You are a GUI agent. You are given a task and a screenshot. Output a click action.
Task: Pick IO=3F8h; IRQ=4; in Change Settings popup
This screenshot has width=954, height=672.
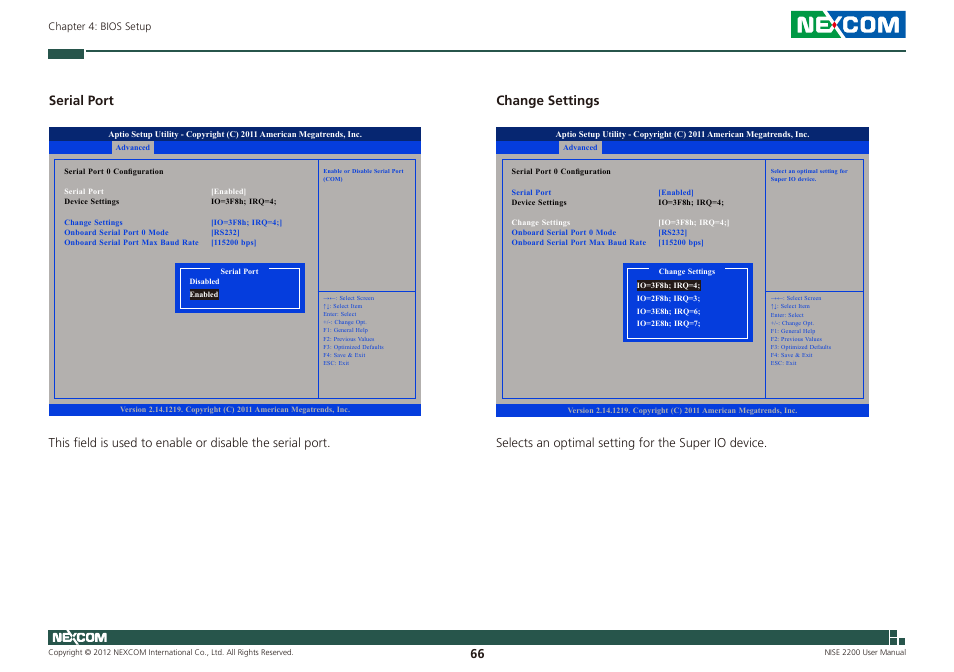(669, 285)
